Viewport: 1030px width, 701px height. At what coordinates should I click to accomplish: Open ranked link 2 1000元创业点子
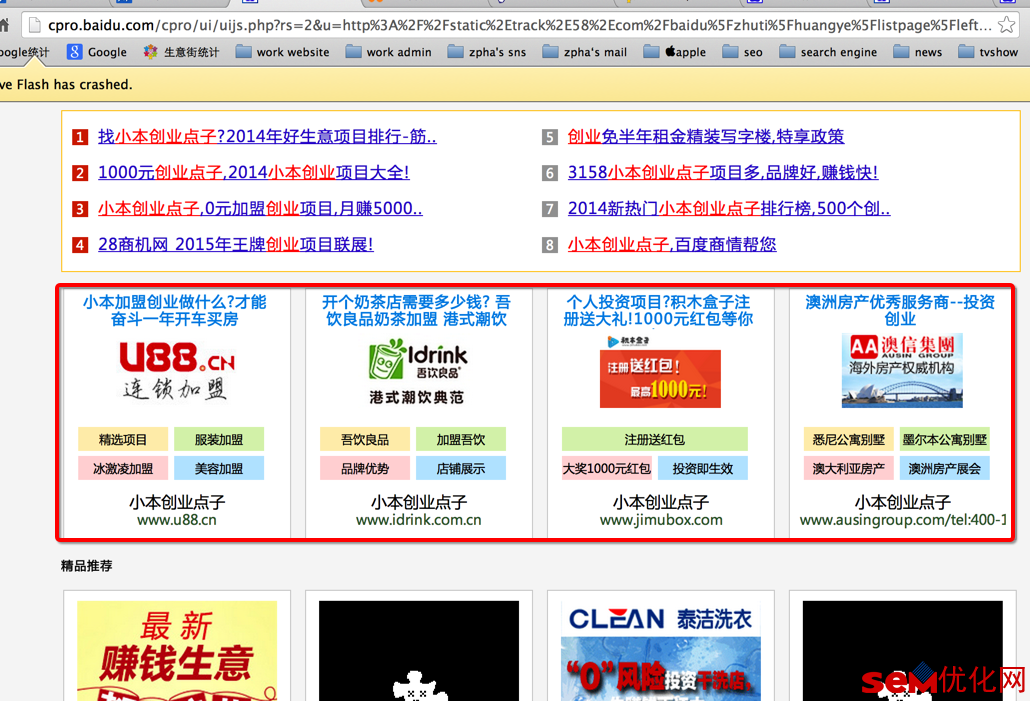coord(254,172)
